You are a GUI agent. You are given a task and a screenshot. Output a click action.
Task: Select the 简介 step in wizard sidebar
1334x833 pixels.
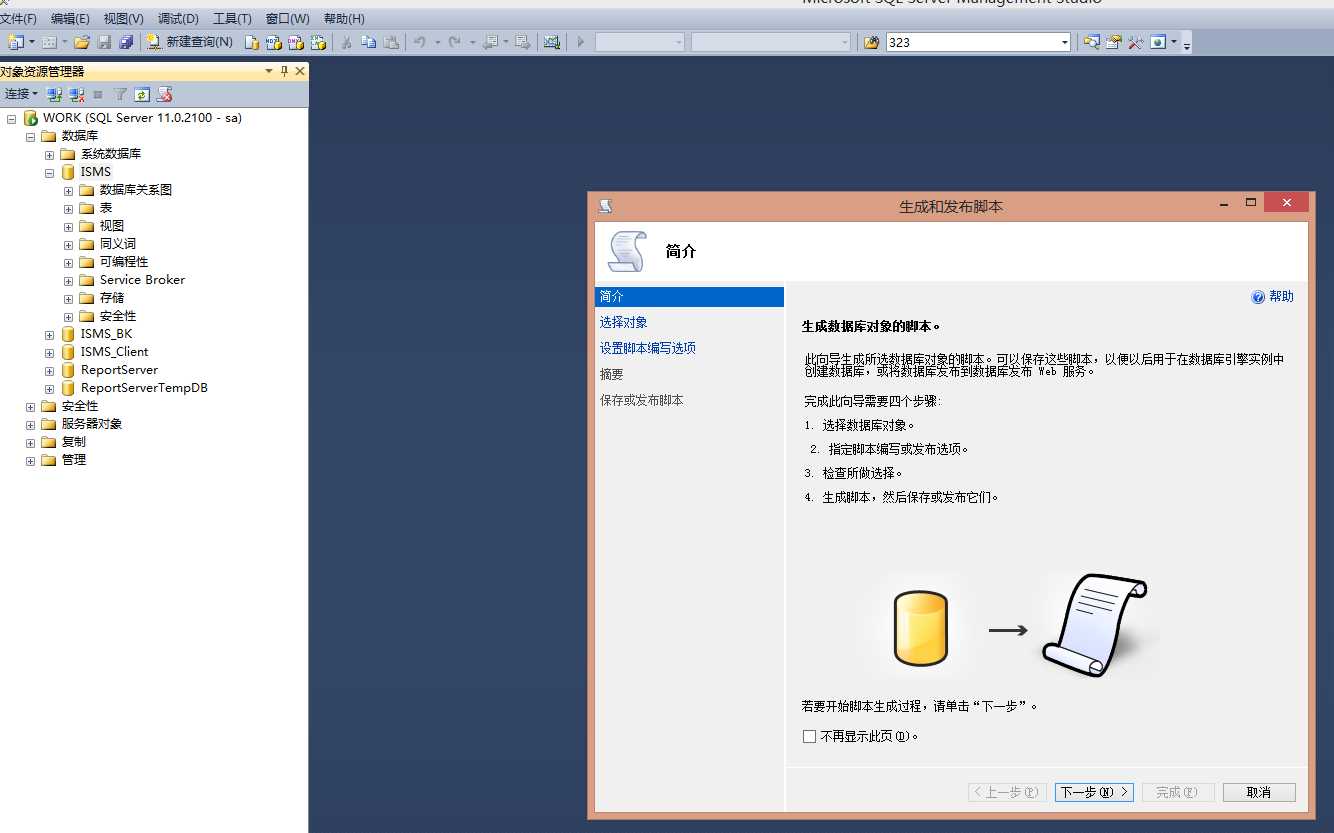coord(689,297)
